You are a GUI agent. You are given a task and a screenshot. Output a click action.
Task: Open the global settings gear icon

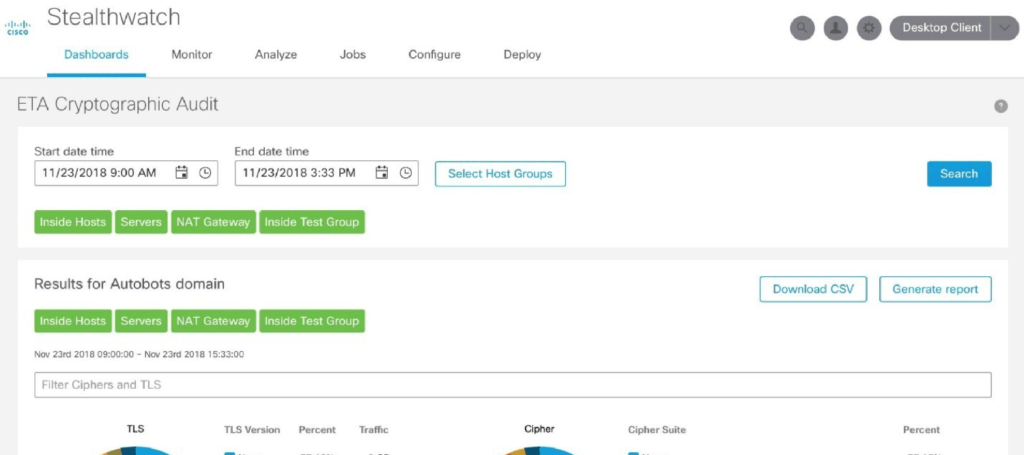pos(869,28)
